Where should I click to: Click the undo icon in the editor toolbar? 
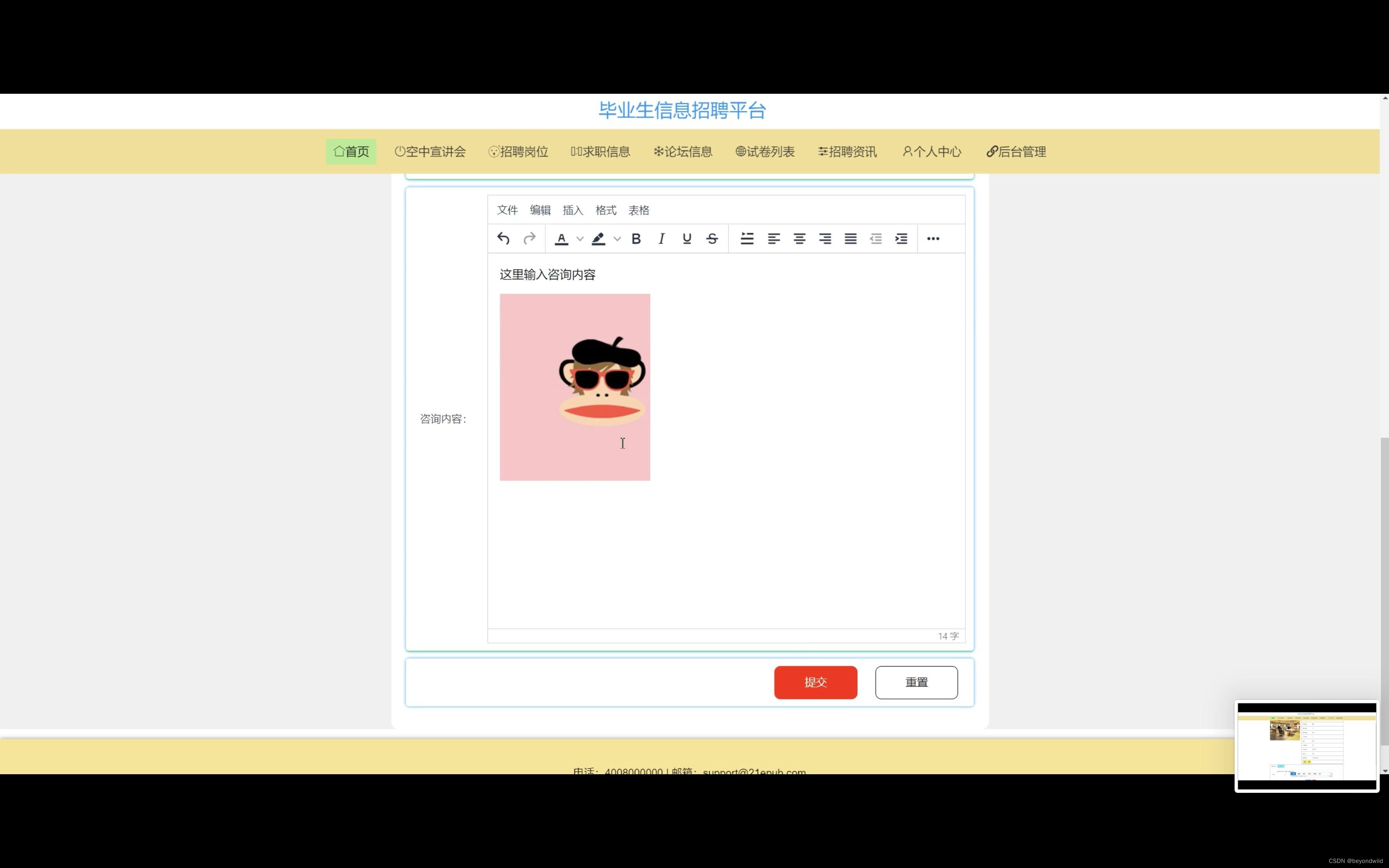pyautogui.click(x=503, y=238)
